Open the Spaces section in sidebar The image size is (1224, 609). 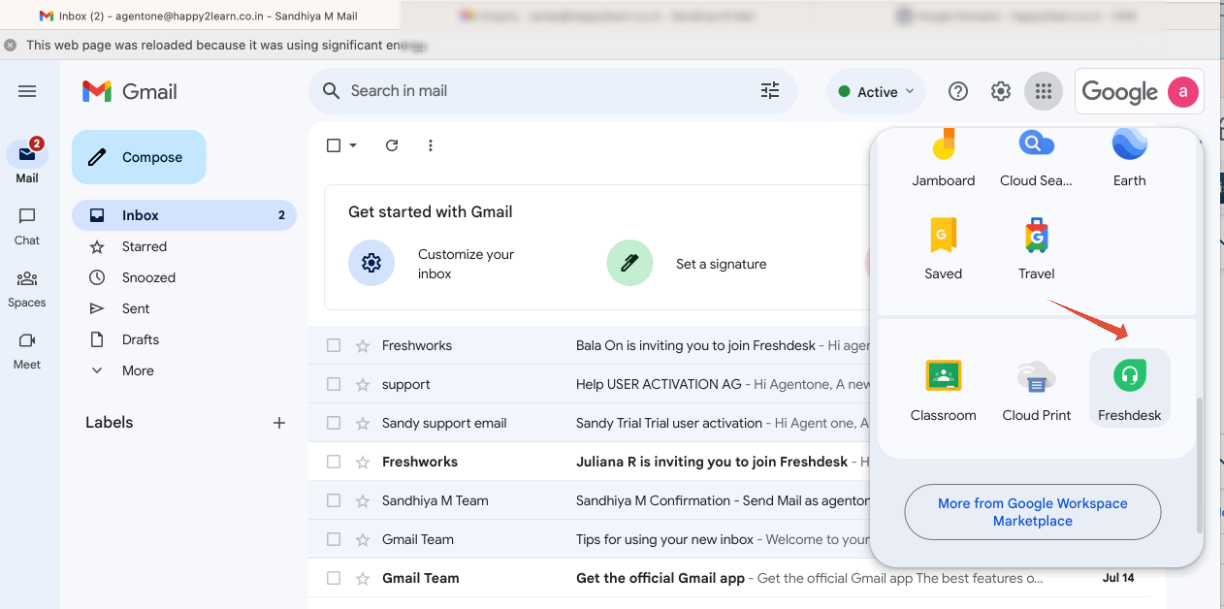point(27,288)
